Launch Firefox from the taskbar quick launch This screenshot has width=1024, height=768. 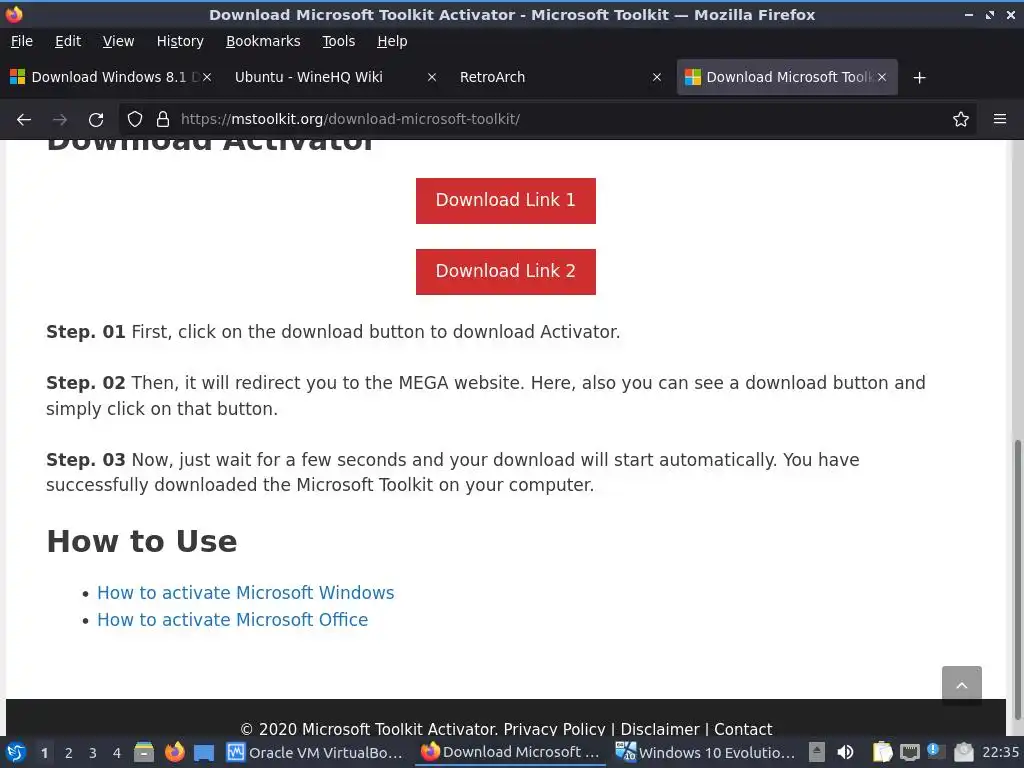click(x=174, y=752)
